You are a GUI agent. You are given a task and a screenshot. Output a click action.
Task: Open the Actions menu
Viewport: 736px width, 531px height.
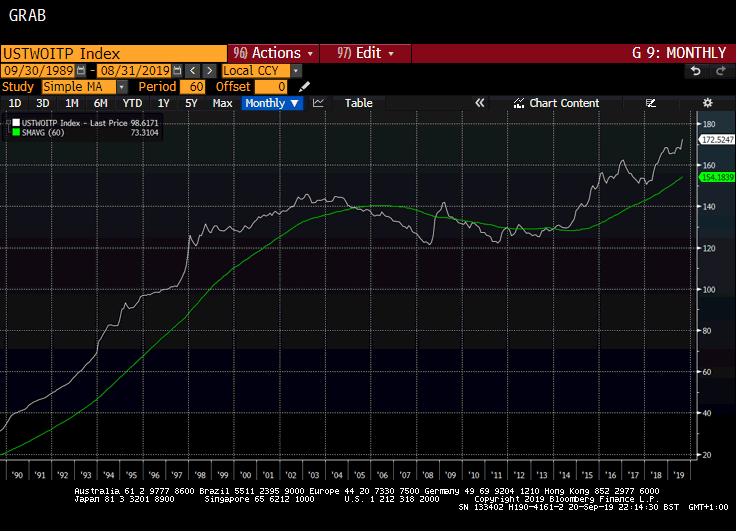pos(273,53)
